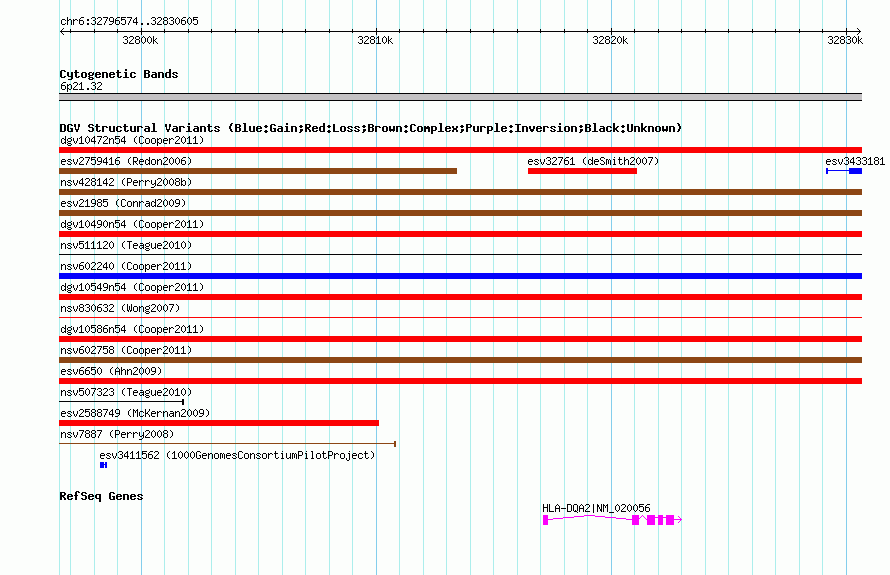Click the 32810k ruler tick label
890x575 pixels.
click(x=375, y=40)
